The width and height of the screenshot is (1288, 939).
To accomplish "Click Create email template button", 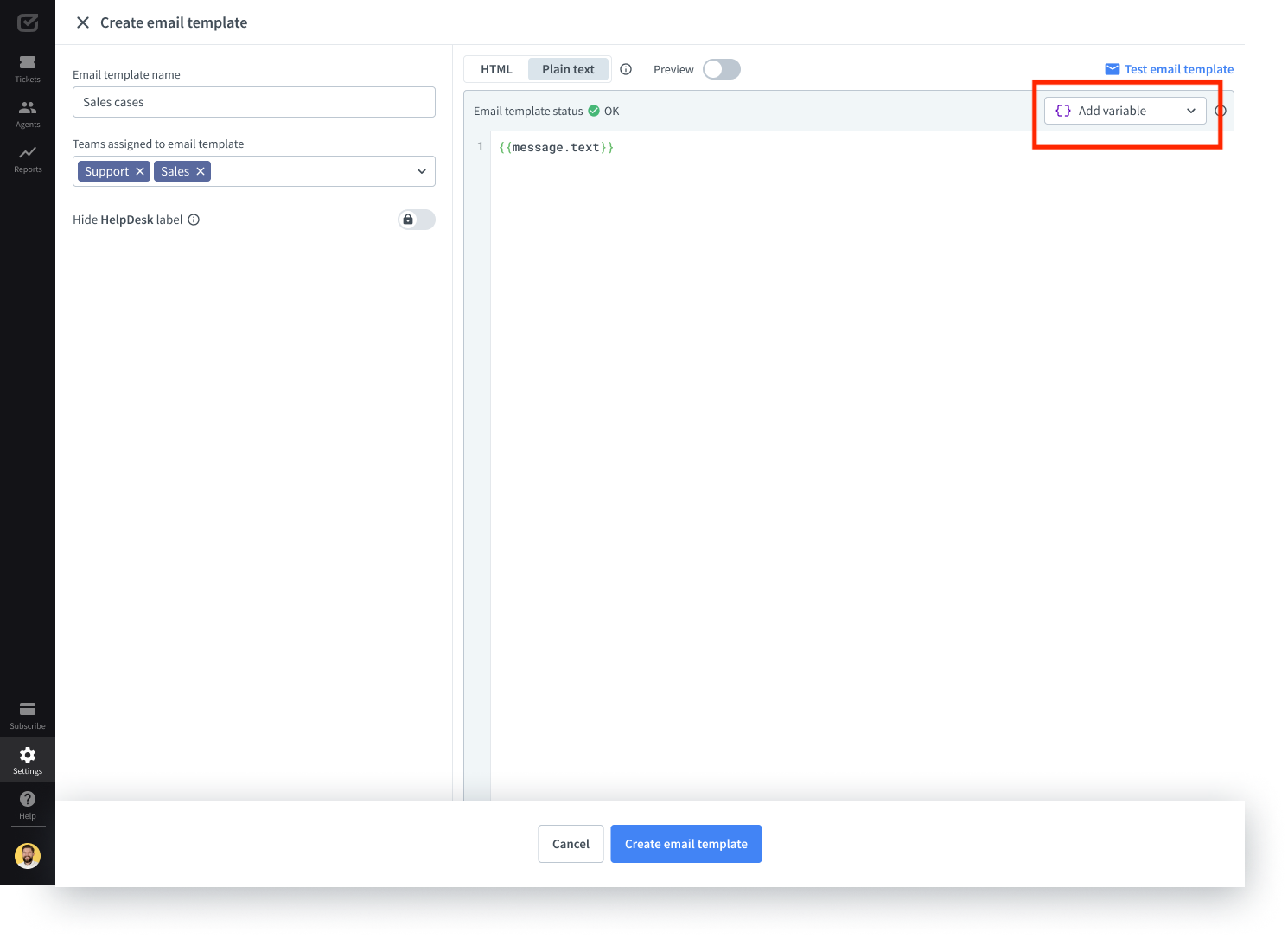I will (x=686, y=844).
